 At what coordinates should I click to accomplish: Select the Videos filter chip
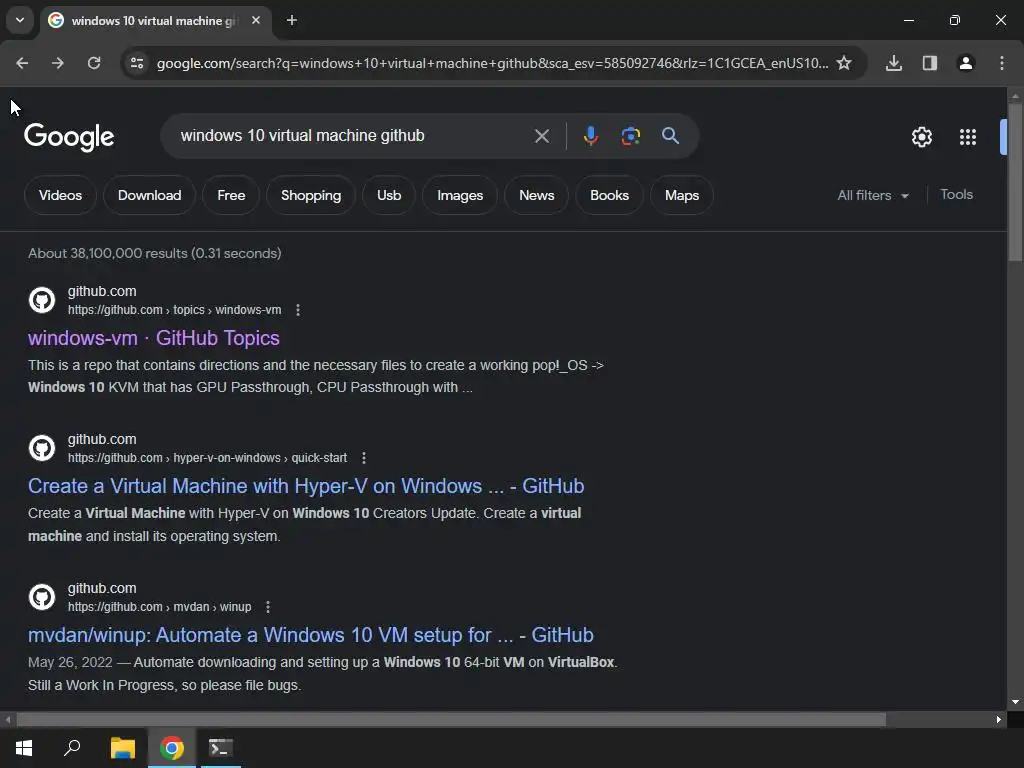pyautogui.click(x=60, y=195)
